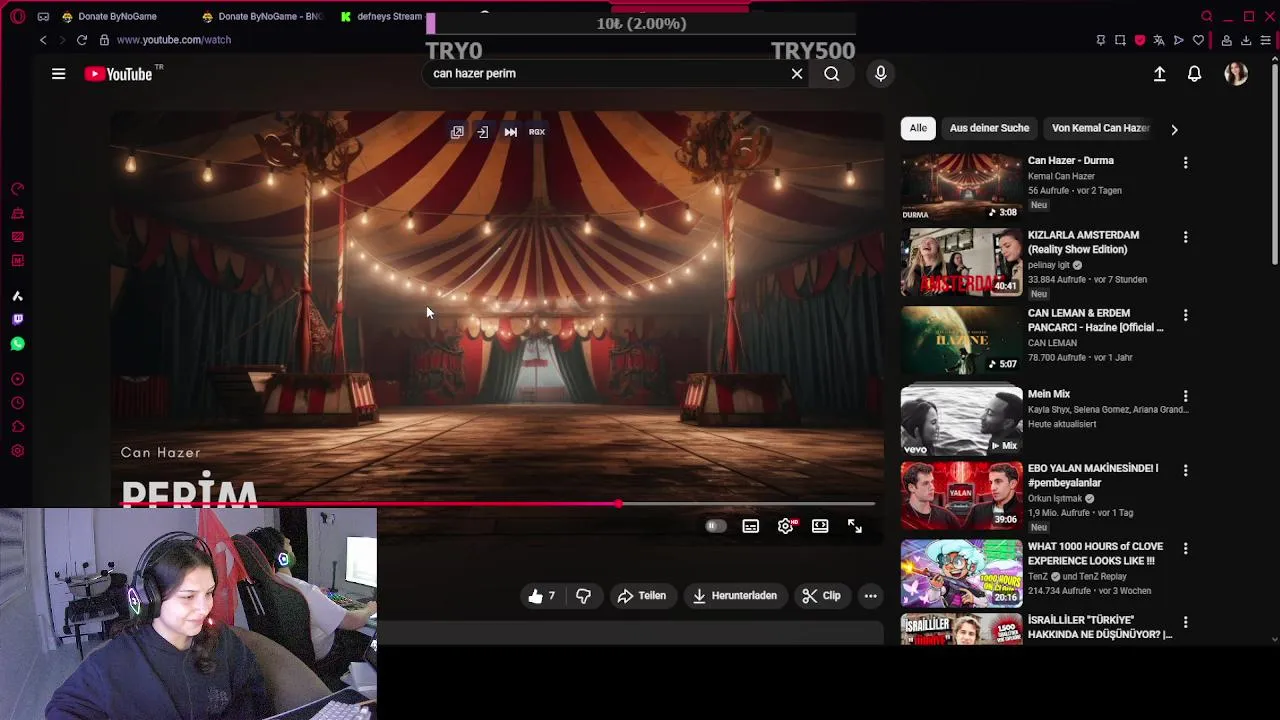The height and width of the screenshot is (720, 1280).
Task: Open GX Control speedometer in sidebar
Action: [17, 189]
